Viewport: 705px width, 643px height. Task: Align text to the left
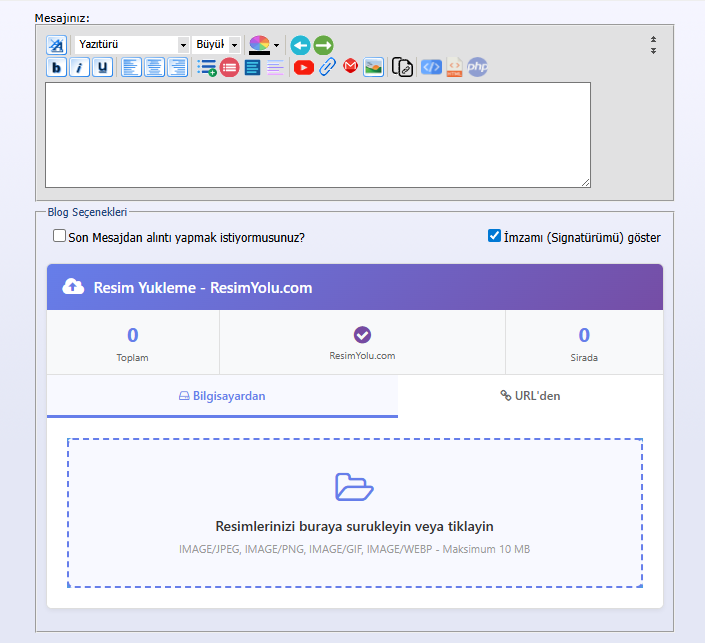point(131,67)
